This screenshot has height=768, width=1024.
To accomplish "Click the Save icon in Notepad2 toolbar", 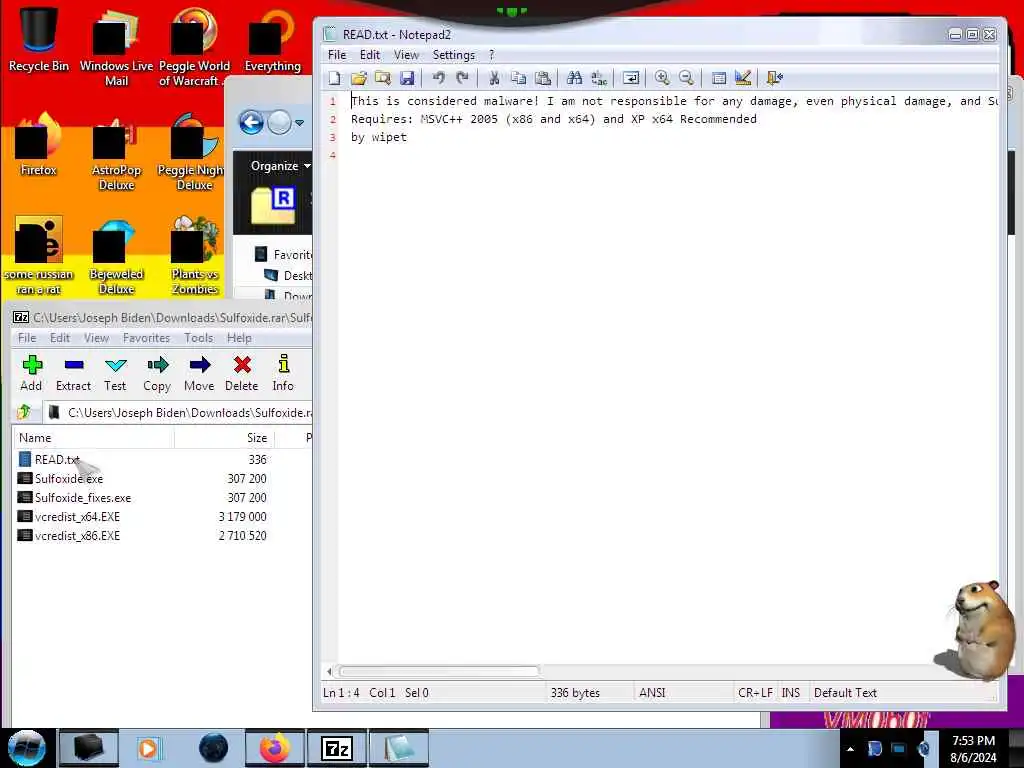I will (x=407, y=78).
